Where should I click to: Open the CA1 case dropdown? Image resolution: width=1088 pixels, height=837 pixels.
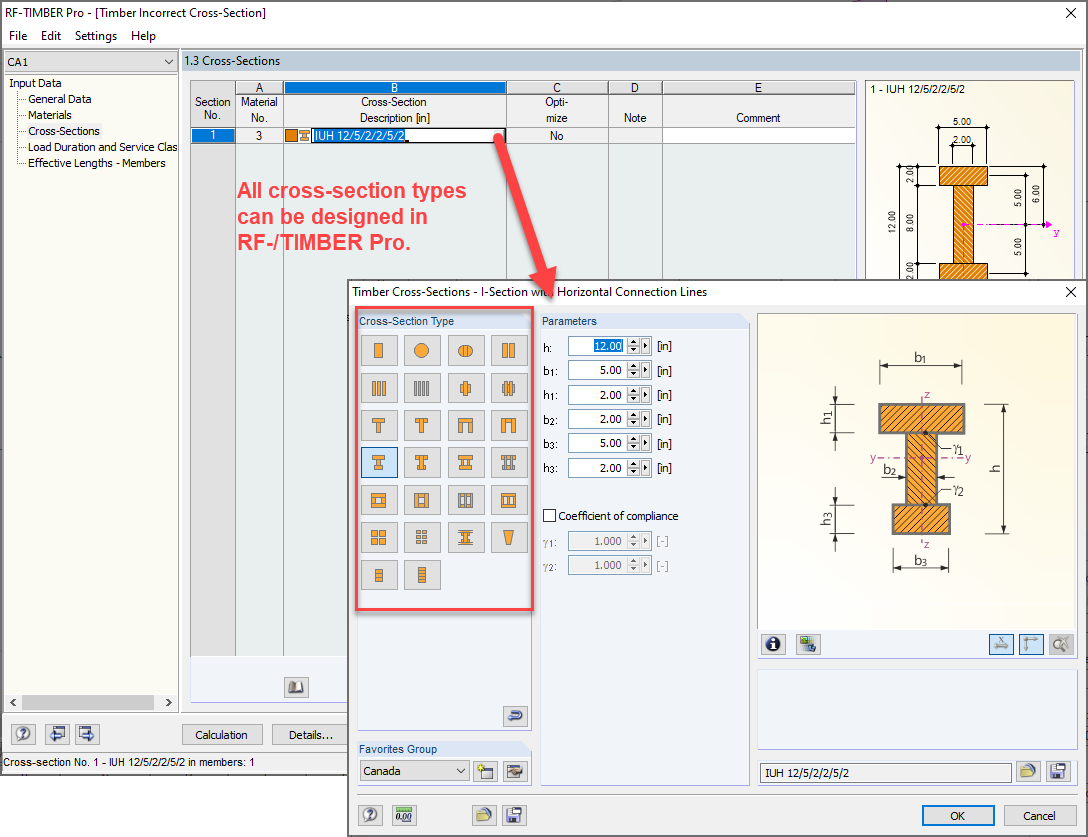(90, 62)
